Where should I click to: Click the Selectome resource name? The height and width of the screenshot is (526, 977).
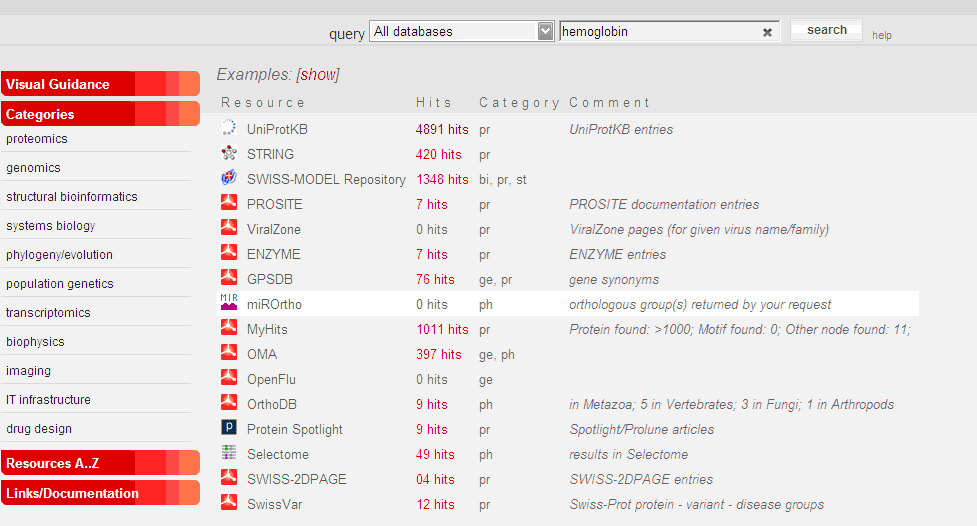tap(278, 454)
